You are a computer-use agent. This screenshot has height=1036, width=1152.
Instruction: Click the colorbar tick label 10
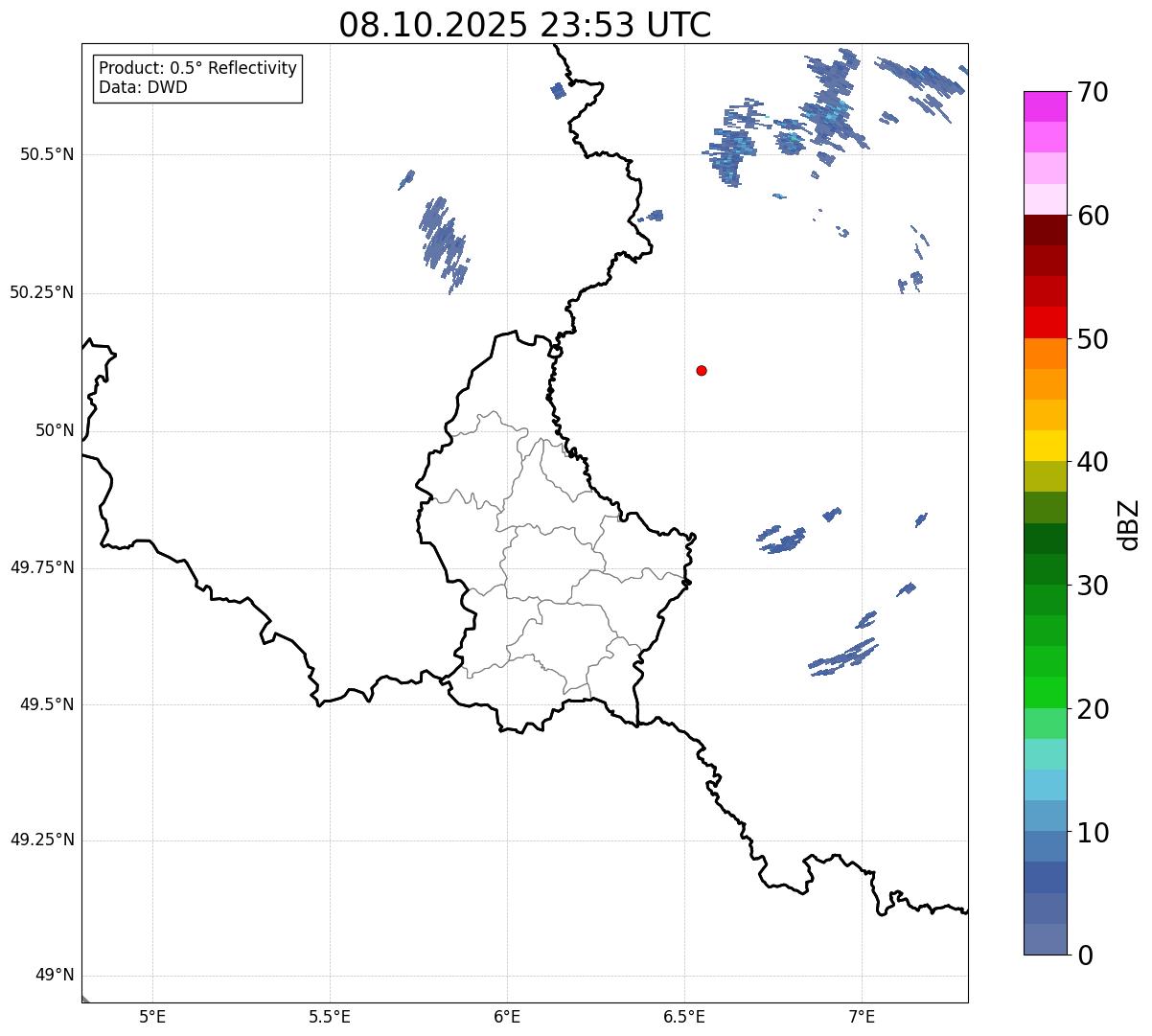1093,833
